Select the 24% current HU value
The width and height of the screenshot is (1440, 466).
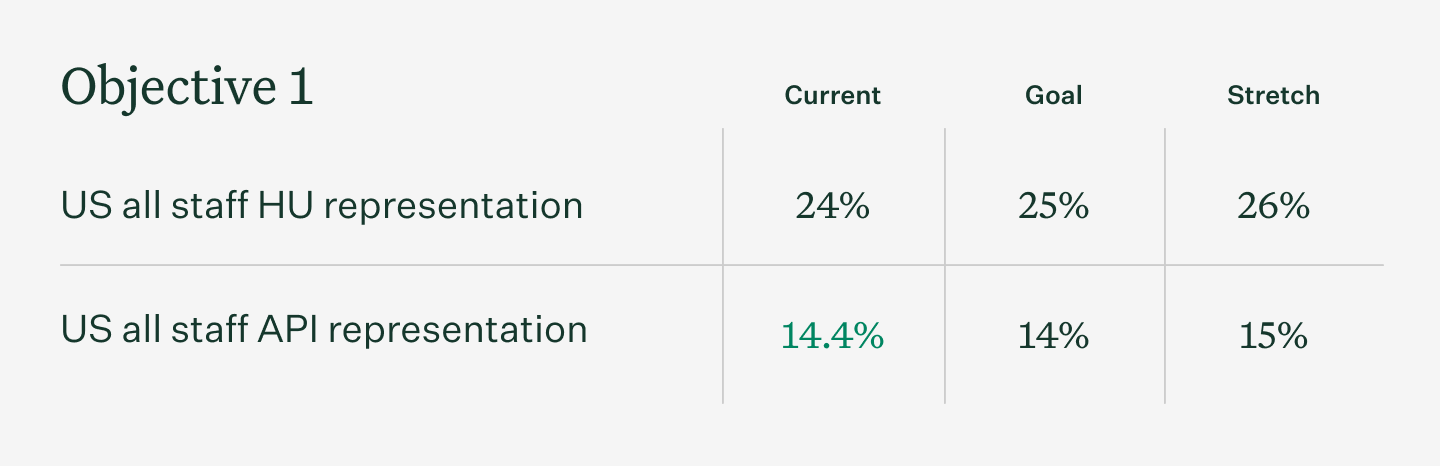click(832, 206)
